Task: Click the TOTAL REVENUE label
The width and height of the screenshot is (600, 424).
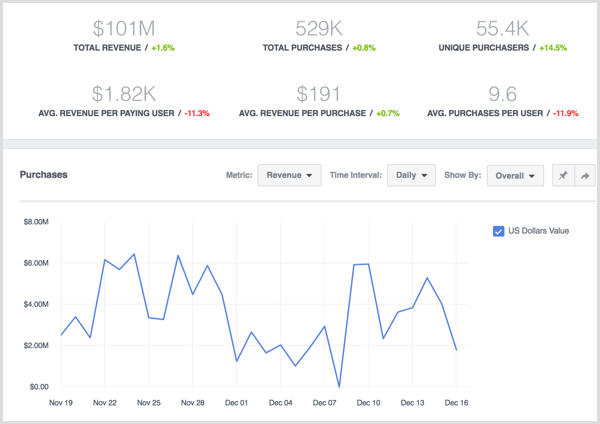Action: [x=107, y=48]
